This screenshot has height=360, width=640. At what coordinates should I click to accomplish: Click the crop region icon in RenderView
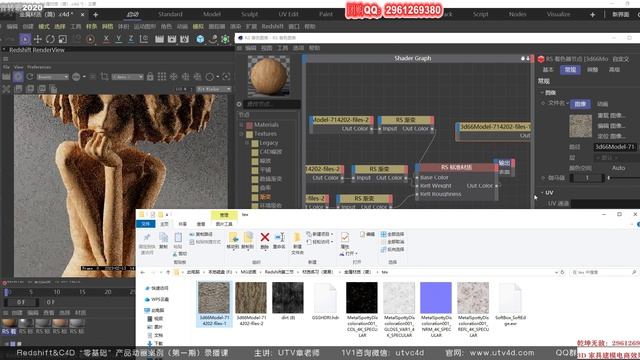(x=104, y=77)
